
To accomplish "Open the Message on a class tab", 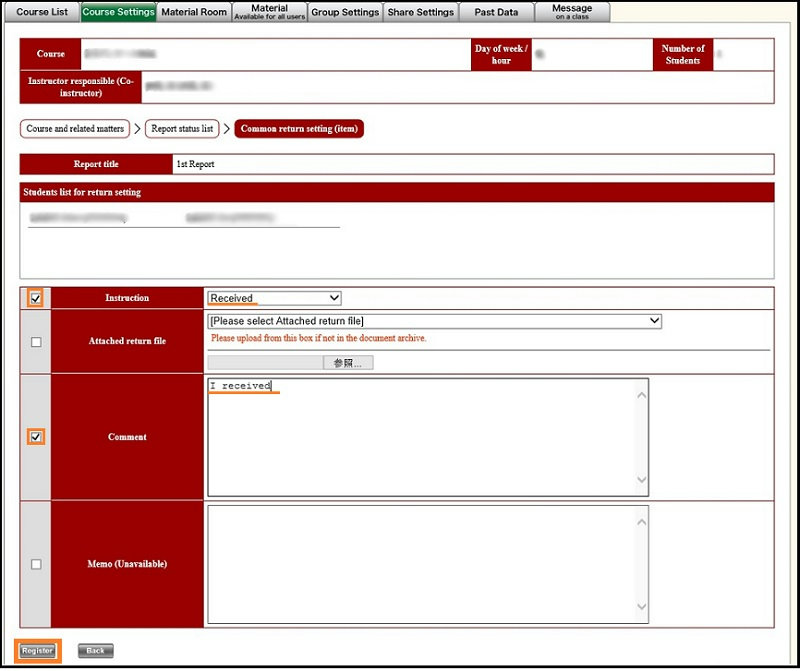I will click(572, 12).
